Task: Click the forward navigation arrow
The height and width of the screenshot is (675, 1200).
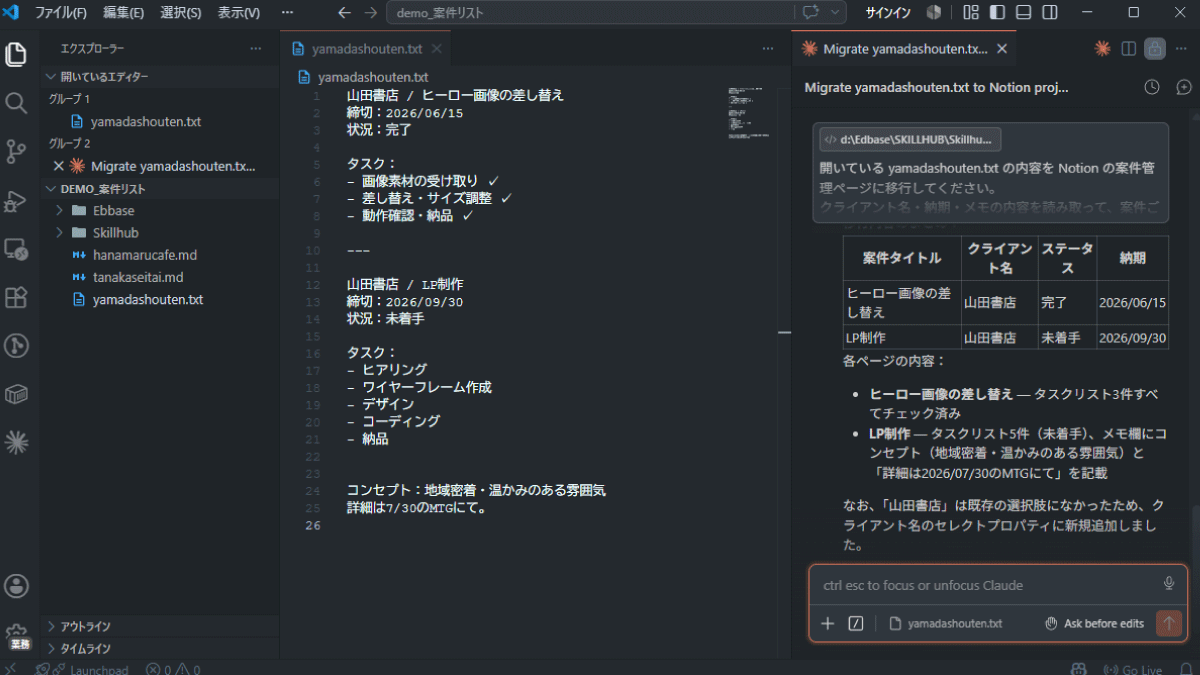Action: tap(371, 13)
